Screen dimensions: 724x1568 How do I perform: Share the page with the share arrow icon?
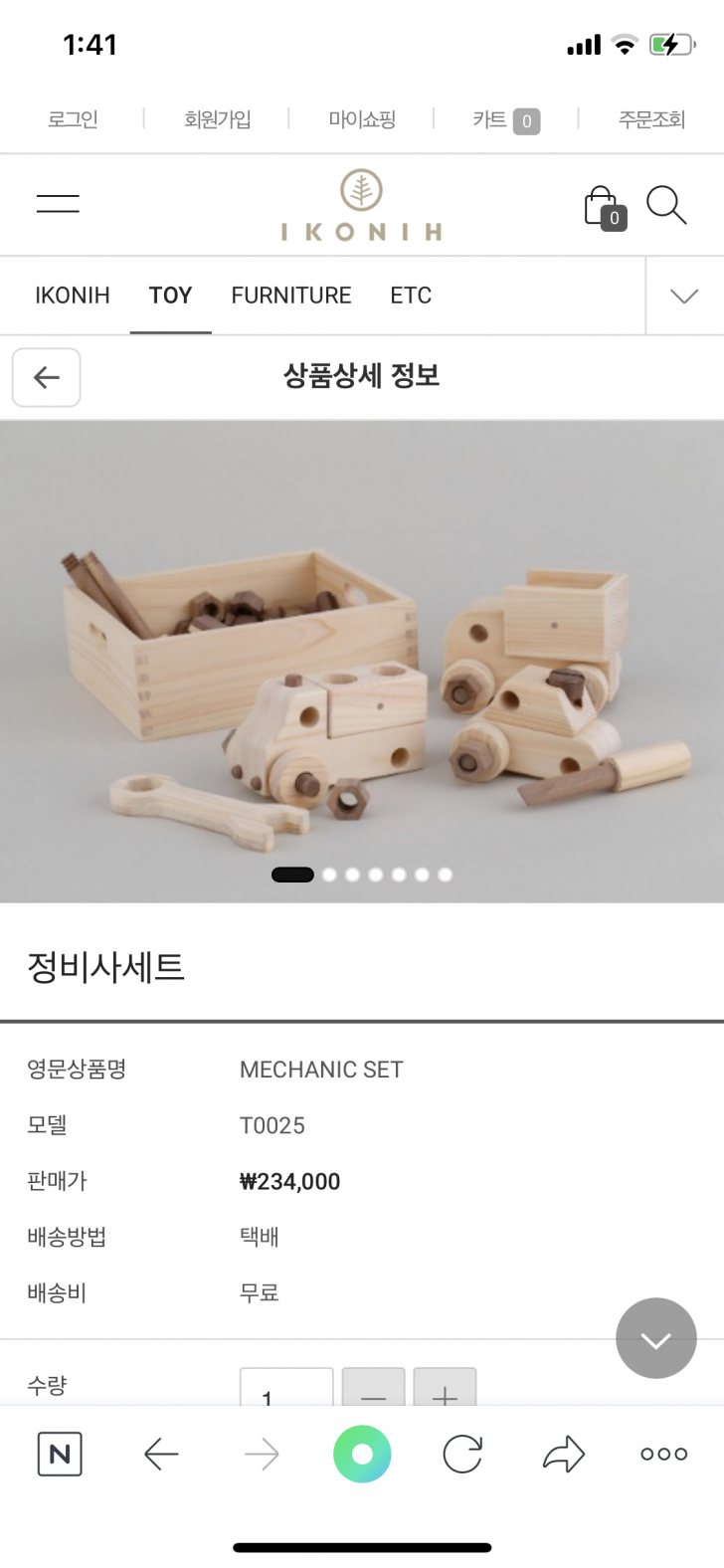[x=564, y=1455]
